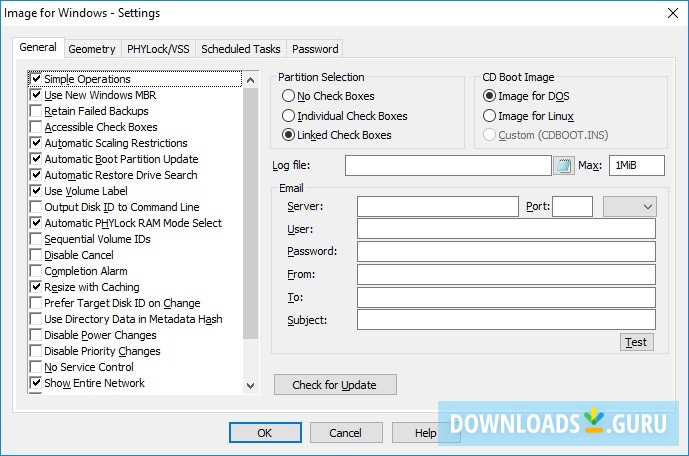Check Use Directory Data in Metadata Hash
Viewport: 689px width, 456px height.
tap(36, 319)
